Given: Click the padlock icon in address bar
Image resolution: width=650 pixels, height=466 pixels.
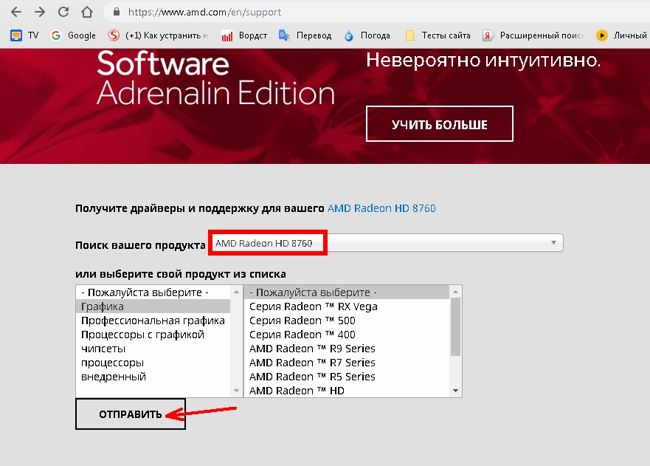Looking at the screenshot, I should coord(117,12).
